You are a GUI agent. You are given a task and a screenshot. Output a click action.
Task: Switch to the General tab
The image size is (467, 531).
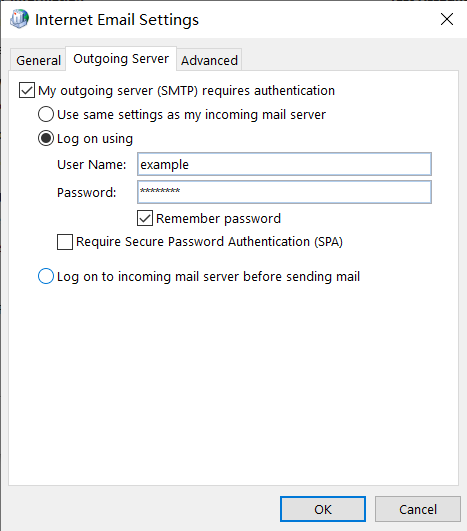[x=38, y=60]
